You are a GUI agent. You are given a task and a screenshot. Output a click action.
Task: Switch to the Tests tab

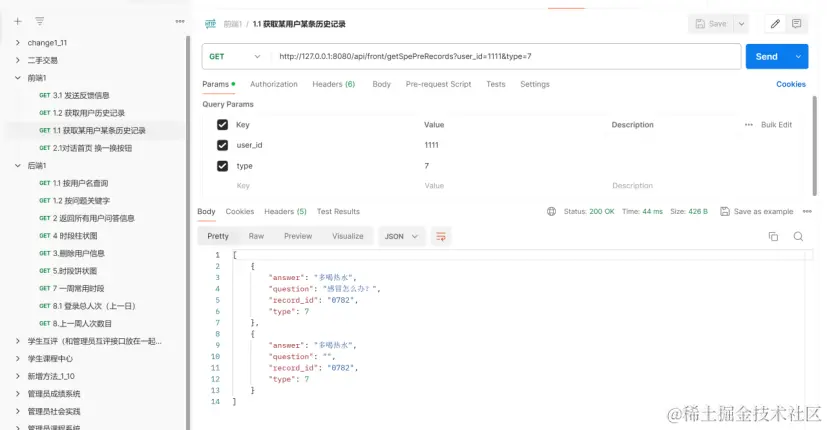point(495,84)
